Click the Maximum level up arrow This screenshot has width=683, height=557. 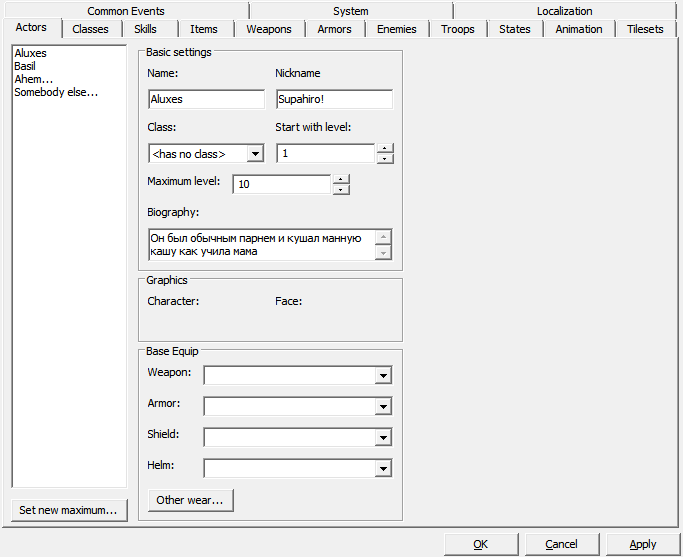click(341, 179)
